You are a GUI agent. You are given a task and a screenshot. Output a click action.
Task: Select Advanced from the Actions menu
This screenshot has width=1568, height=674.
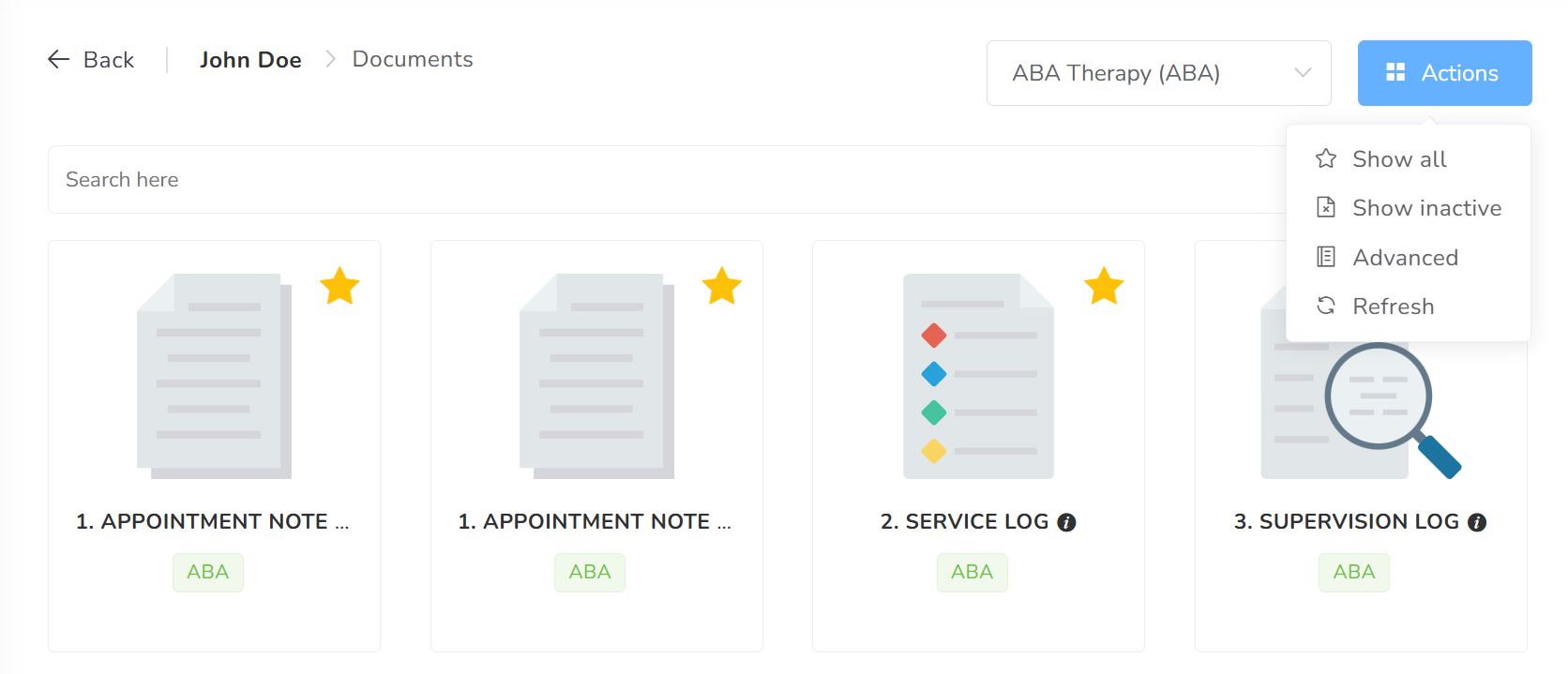click(1405, 258)
